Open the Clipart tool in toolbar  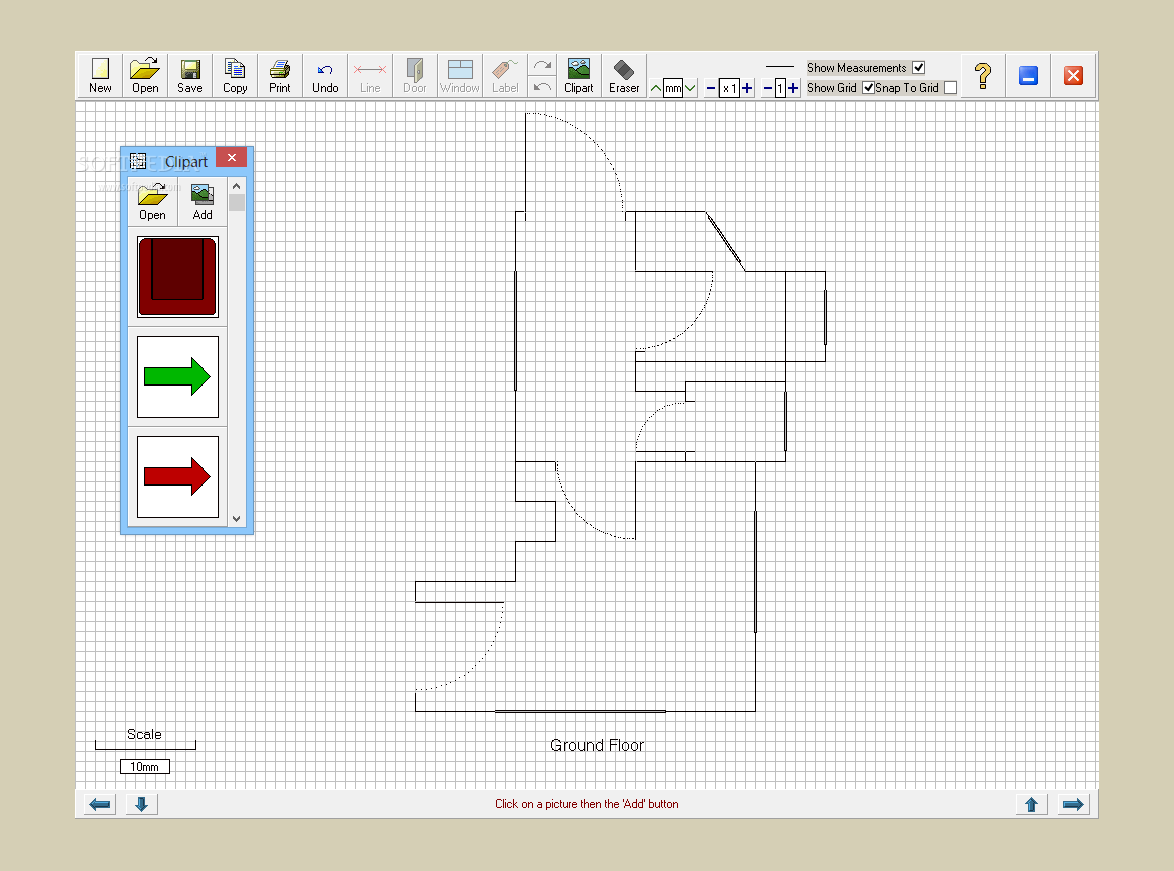click(579, 76)
